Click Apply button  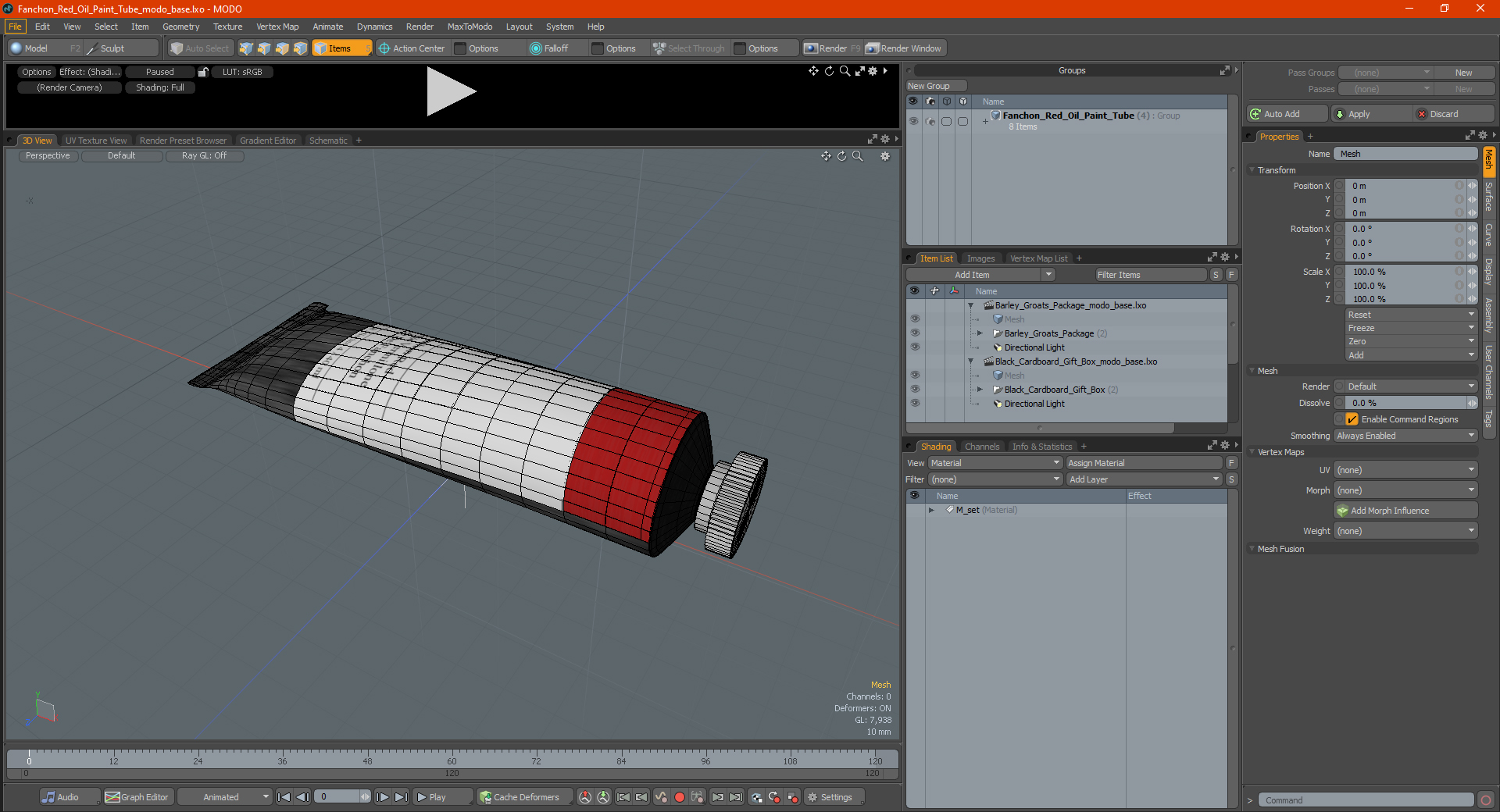click(x=1371, y=114)
